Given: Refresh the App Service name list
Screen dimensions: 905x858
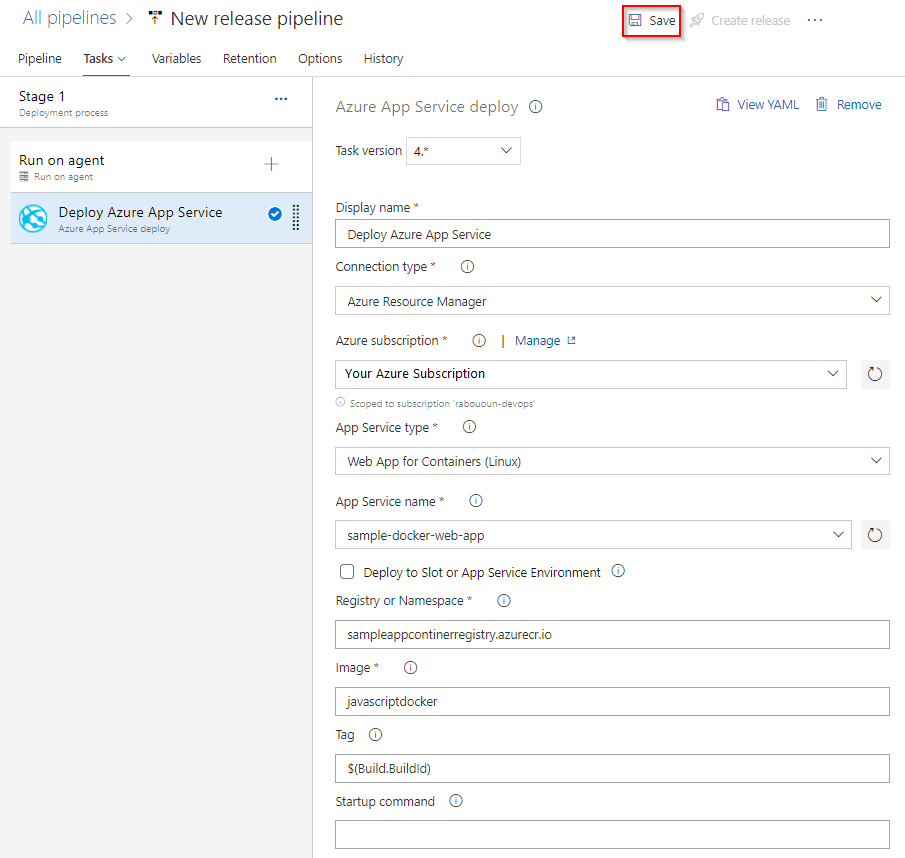Looking at the screenshot, I should click(x=874, y=534).
